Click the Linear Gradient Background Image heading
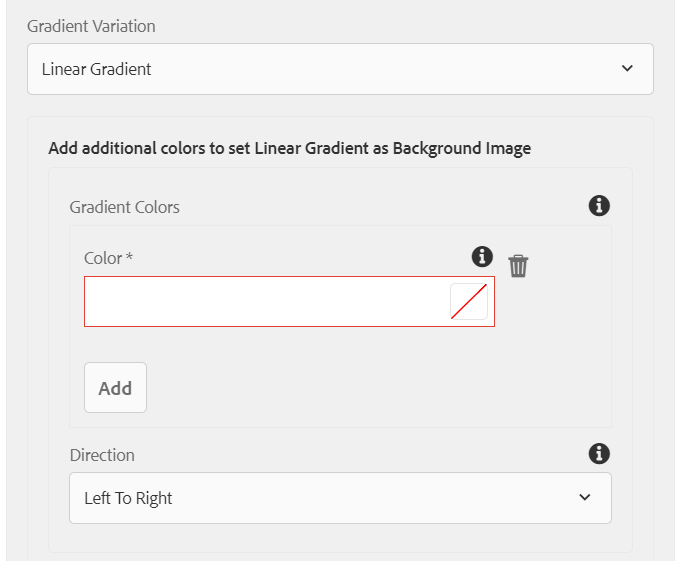 [x=289, y=148]
